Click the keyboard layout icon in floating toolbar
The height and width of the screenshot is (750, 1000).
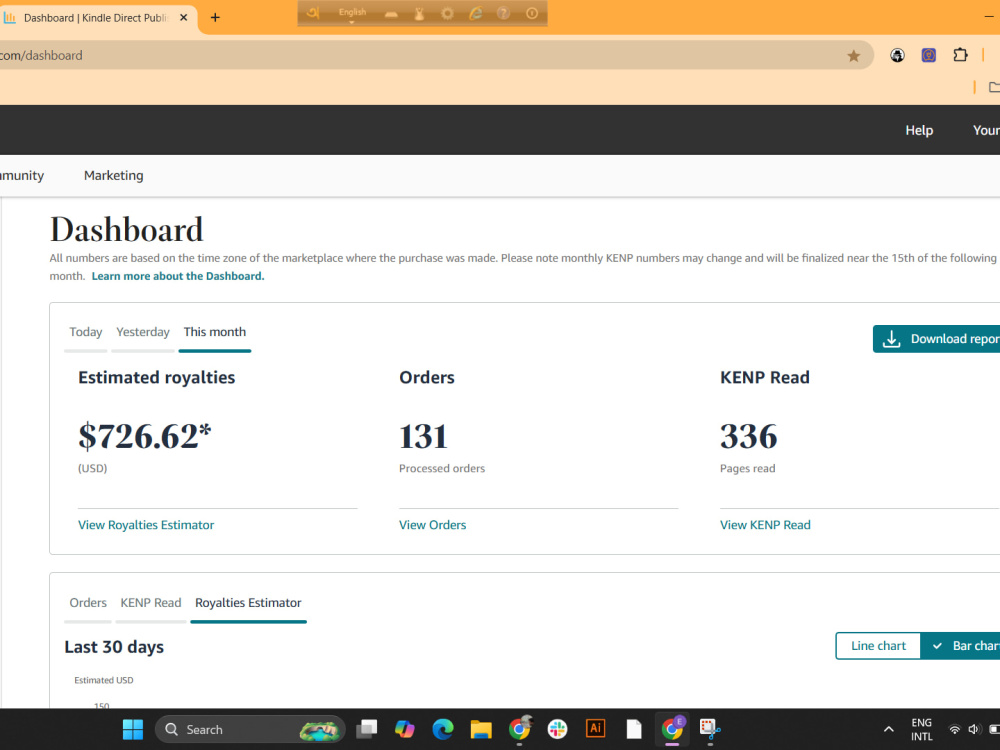pyautogui.click(x=391, y=14)
